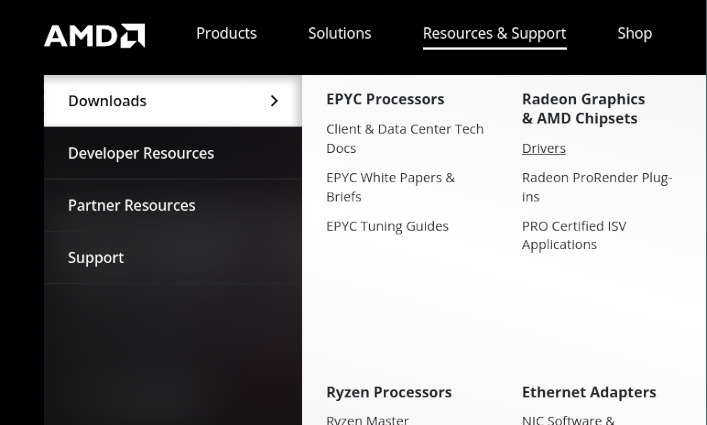707x425 pixels.
Task: Select Resources & Support in navigation
Action: coord(495,34)
